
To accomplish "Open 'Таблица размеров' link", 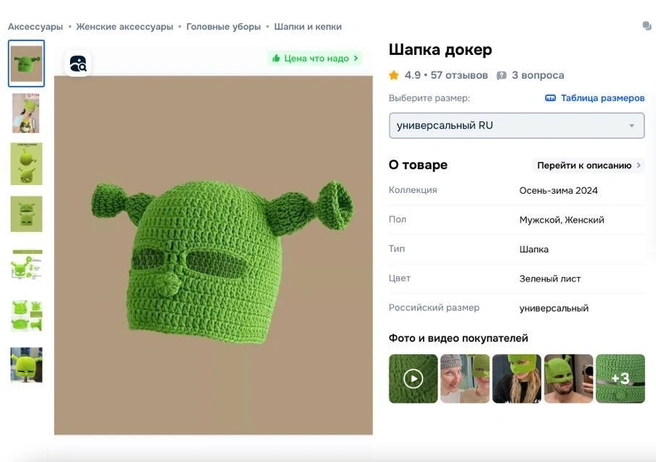I will (x=602, y=98).
